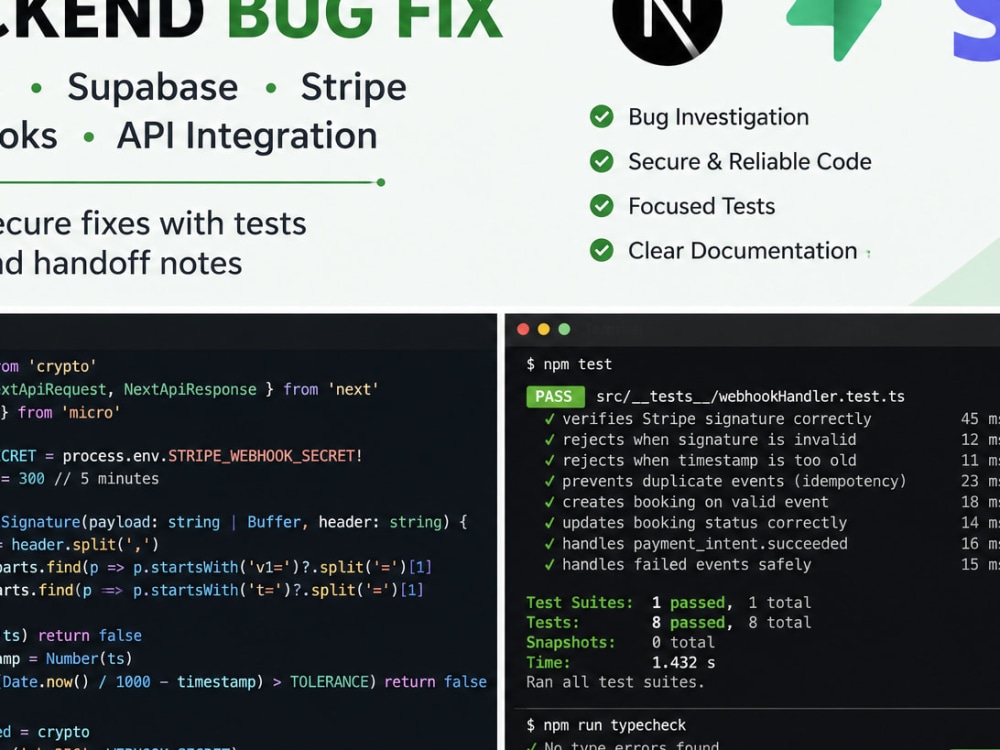Click checkmark next to 'updates booking status correctly'
This screenshot has width=1000, height=750.
(x=549, y=523)
